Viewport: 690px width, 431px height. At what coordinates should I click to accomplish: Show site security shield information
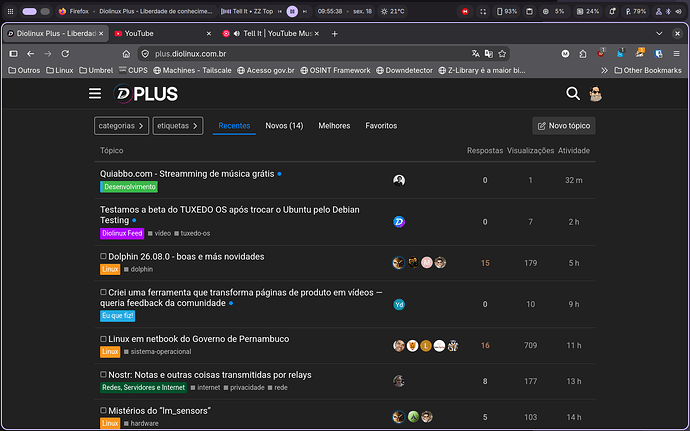145,54
